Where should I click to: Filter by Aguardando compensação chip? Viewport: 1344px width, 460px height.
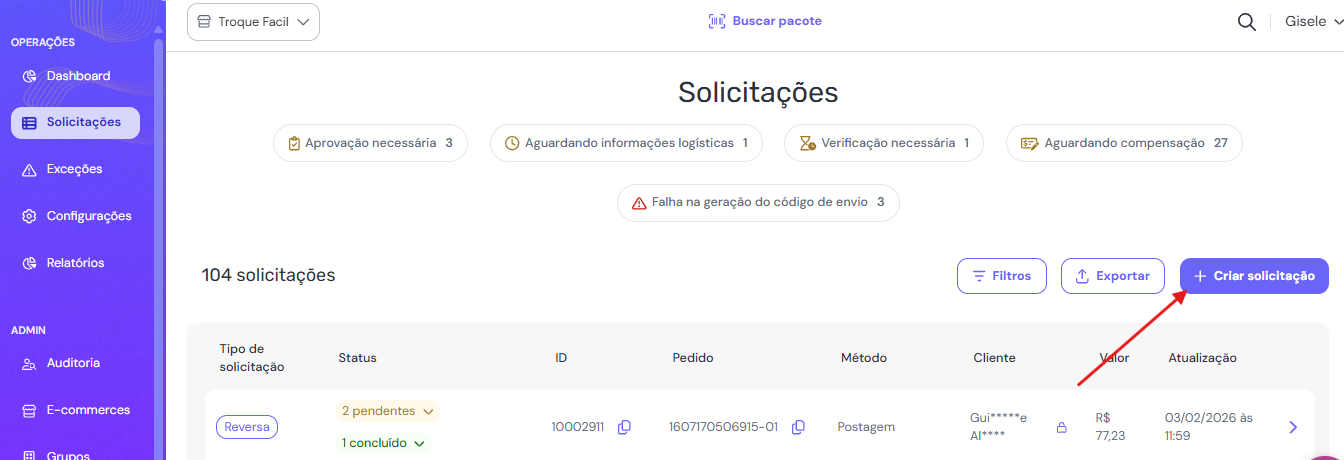point(1124,143)
